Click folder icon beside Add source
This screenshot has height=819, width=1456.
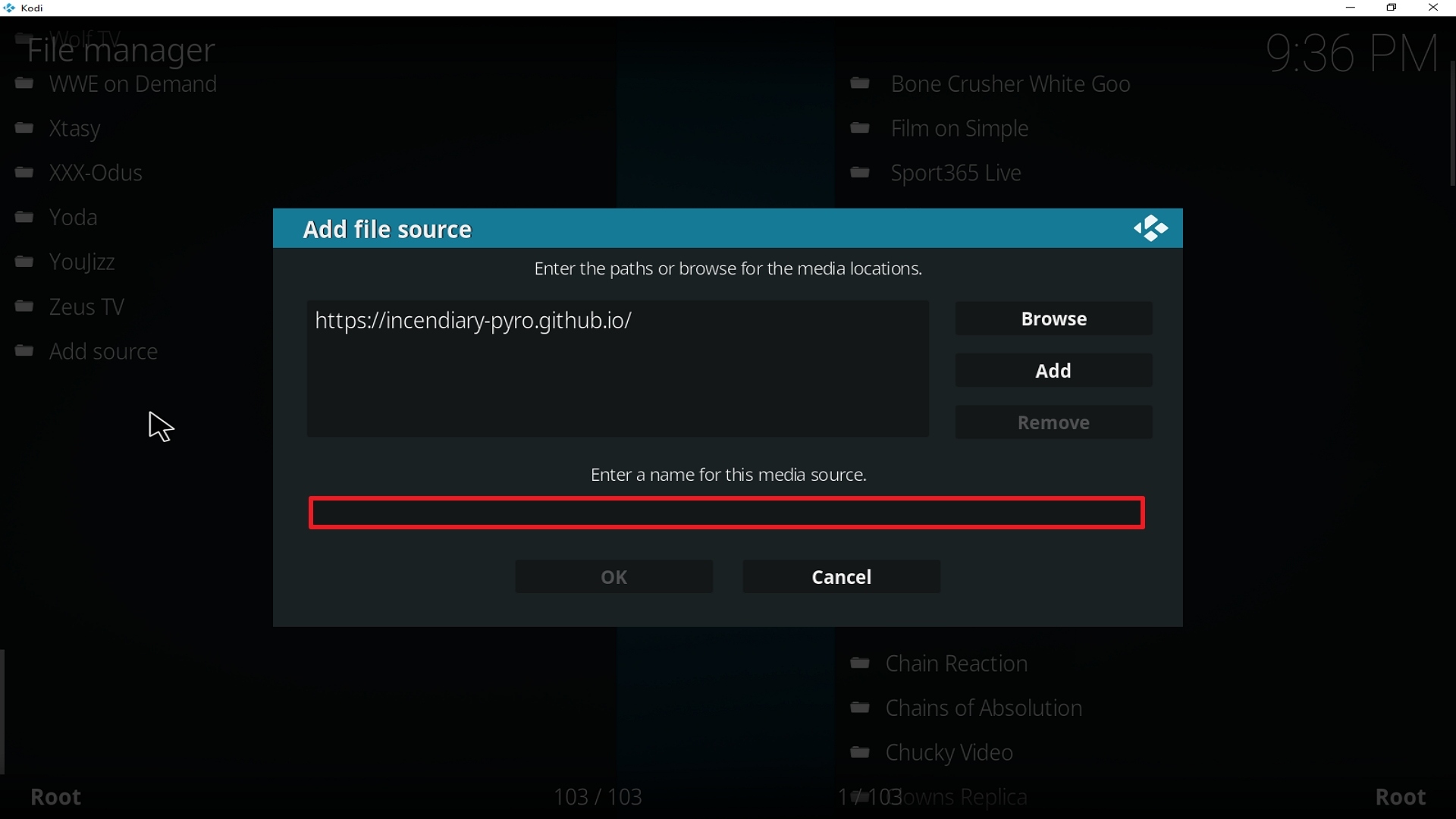click(x=25, y=352)
